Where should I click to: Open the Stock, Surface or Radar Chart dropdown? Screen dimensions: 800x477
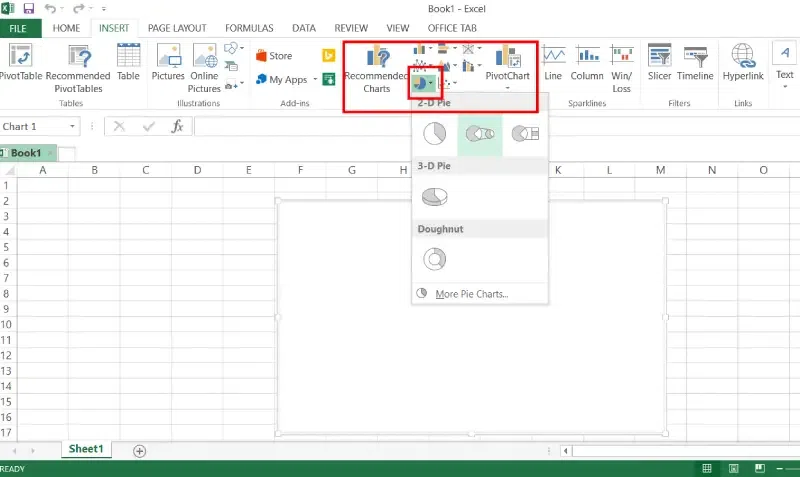point(471,49)
